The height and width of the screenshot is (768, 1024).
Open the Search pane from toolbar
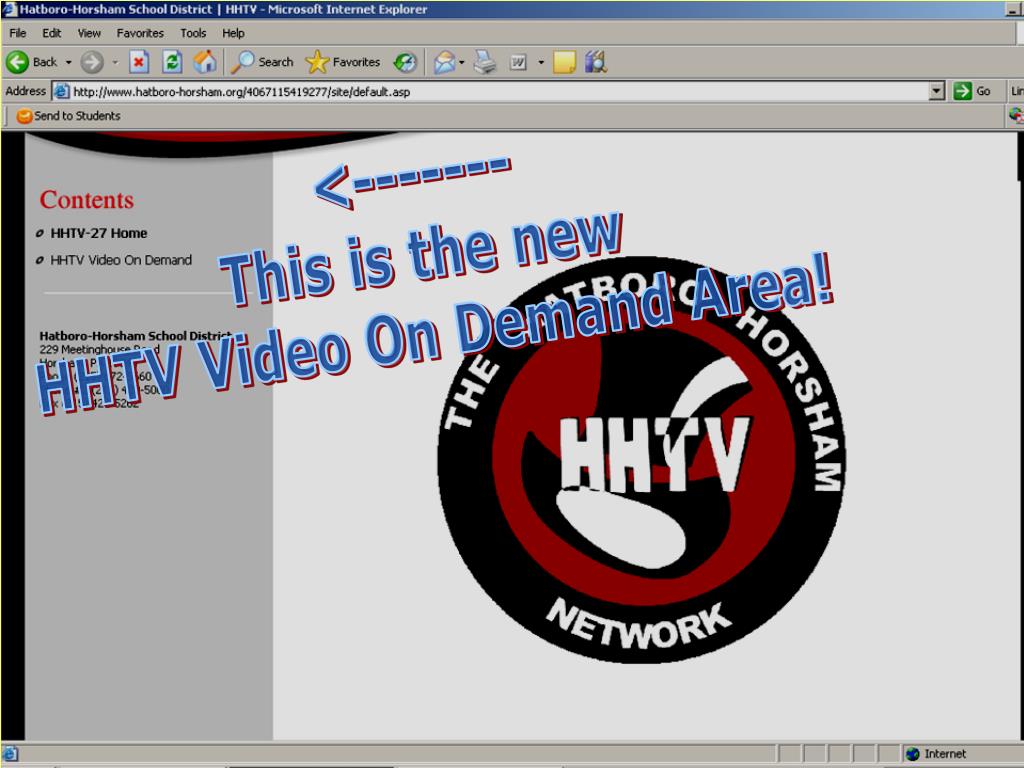(263, 62)
